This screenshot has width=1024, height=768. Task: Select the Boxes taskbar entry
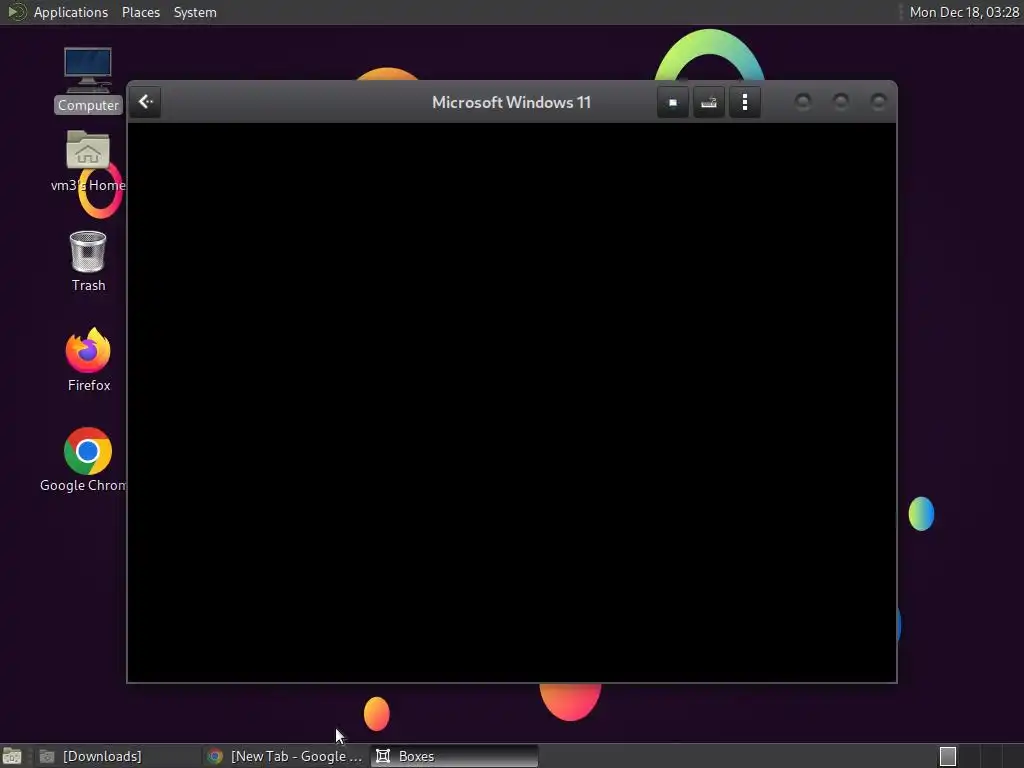pos(454,756)
